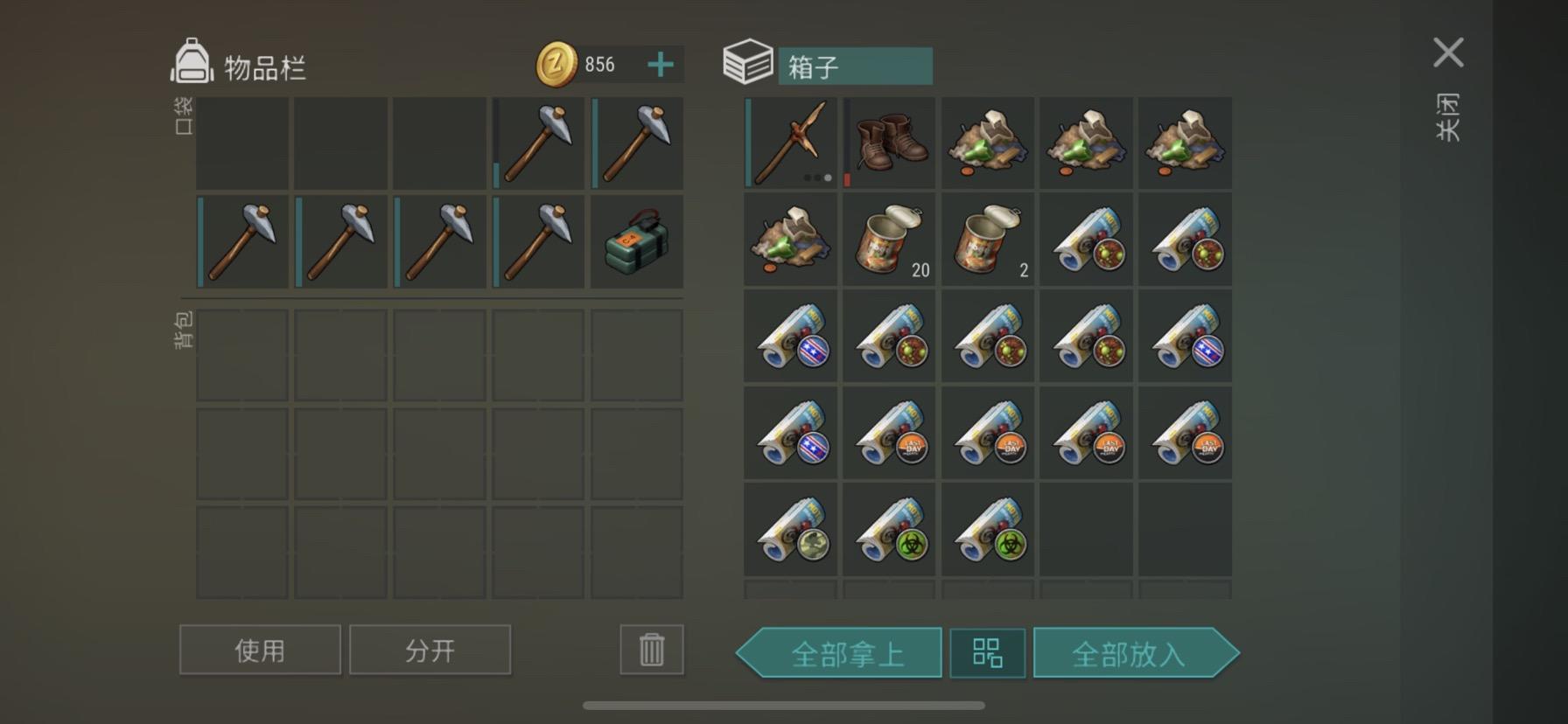Edit the 箱子 chest name field
This screenshot has width=1568, height=724.
tap(855, 66)
